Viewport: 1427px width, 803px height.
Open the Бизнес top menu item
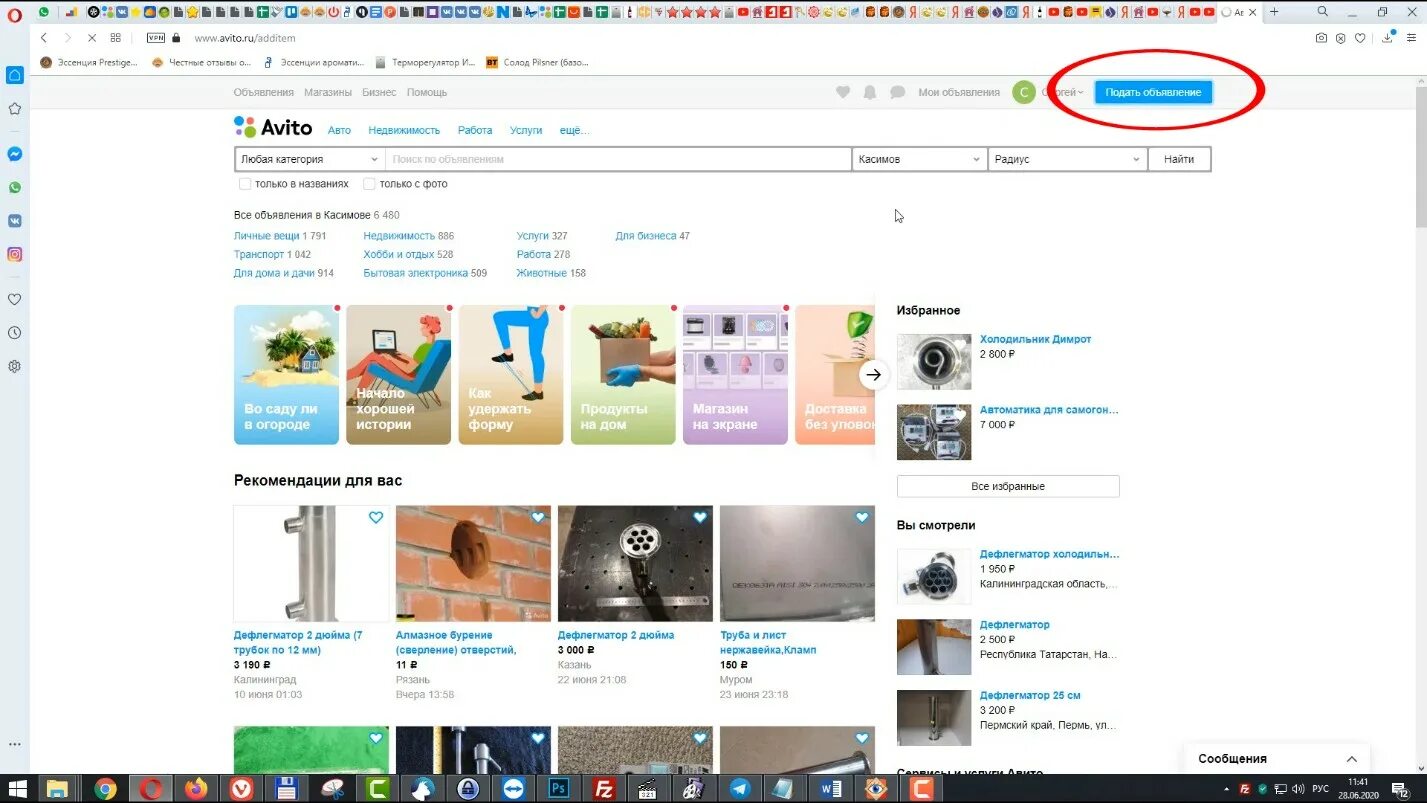[x=379, y=92]
